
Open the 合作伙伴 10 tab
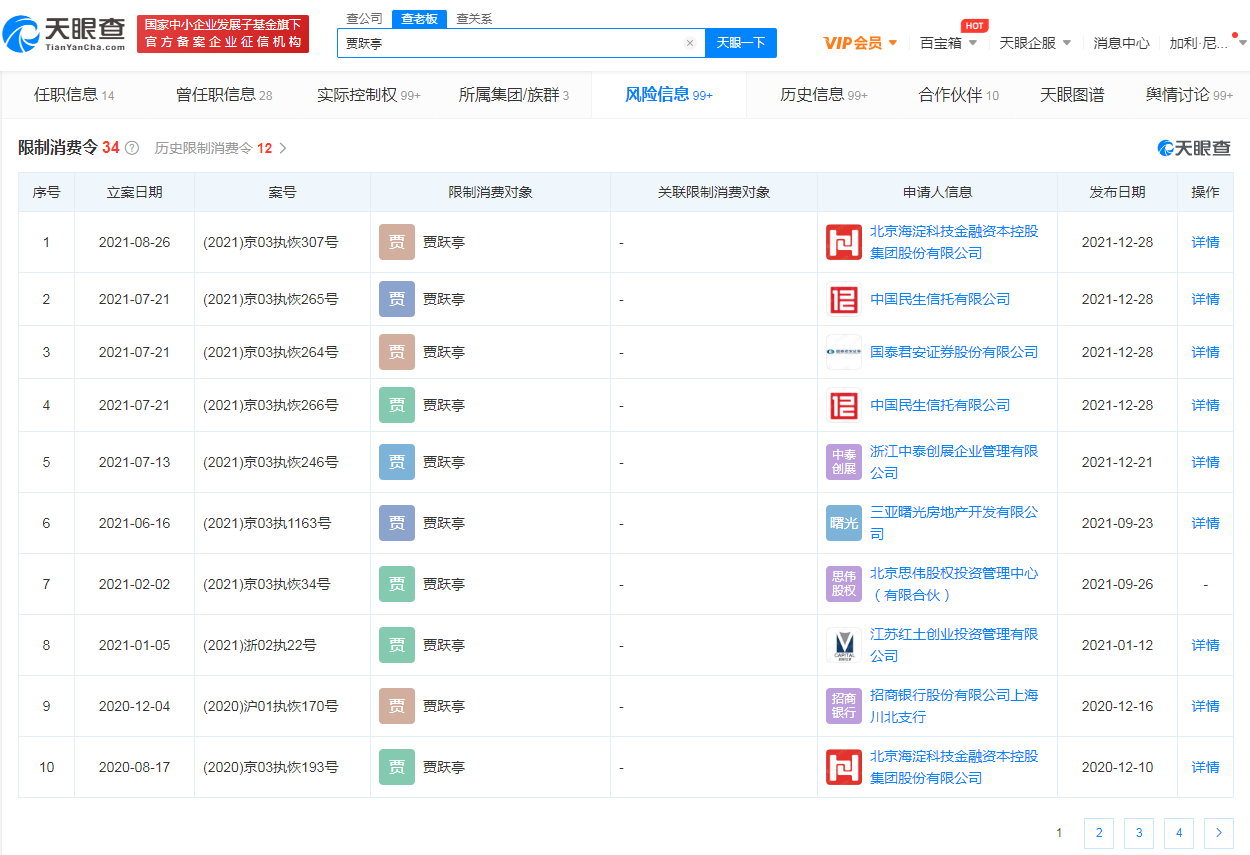coord(959,95)
